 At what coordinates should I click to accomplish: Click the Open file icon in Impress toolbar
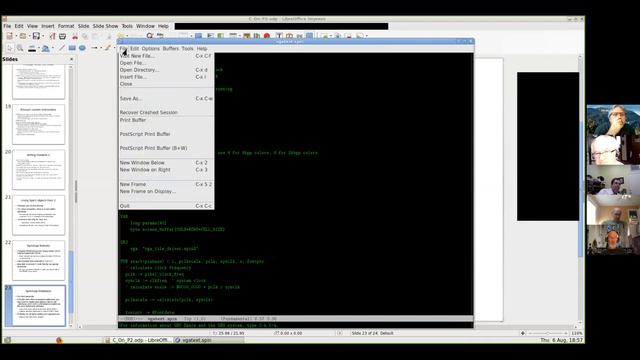23,36
